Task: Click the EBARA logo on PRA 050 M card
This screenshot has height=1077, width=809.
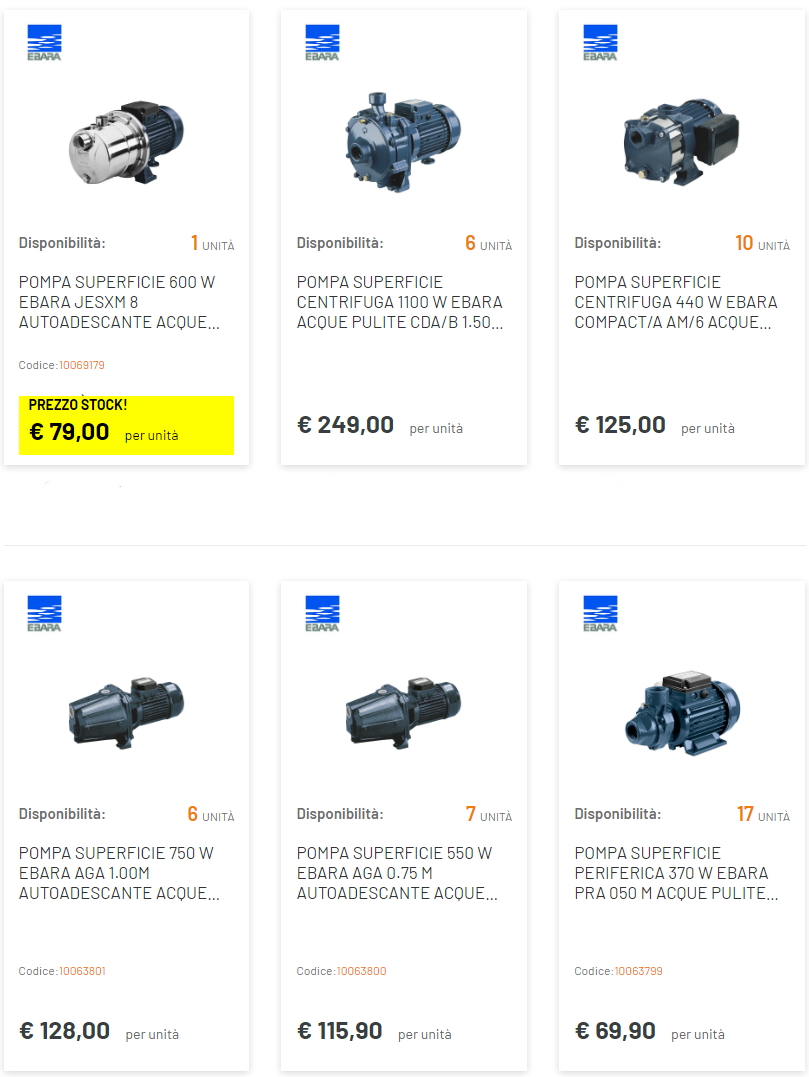Action: pos(600,613)
